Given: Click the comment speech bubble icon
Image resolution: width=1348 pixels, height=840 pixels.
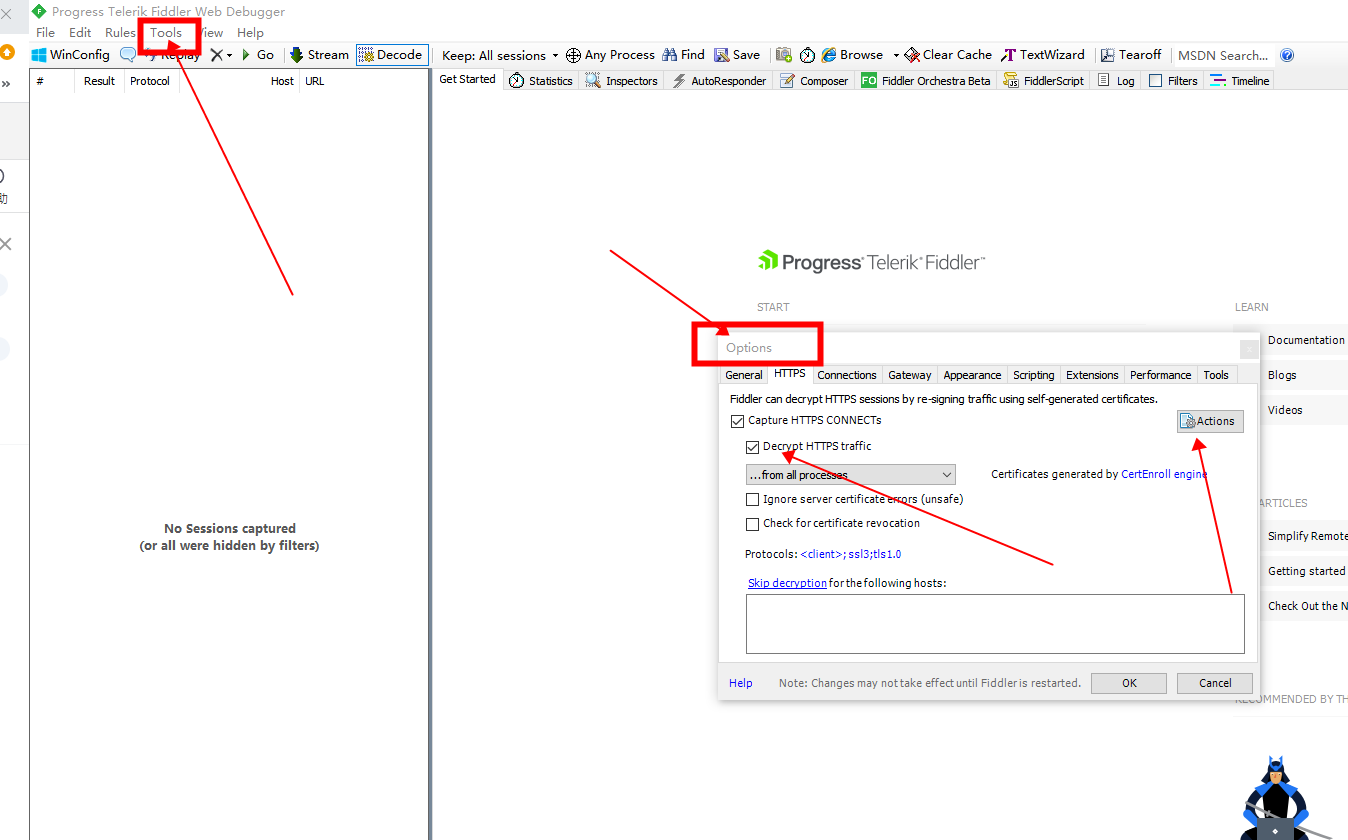Looking at the screenshot, I should coord(128,55).
